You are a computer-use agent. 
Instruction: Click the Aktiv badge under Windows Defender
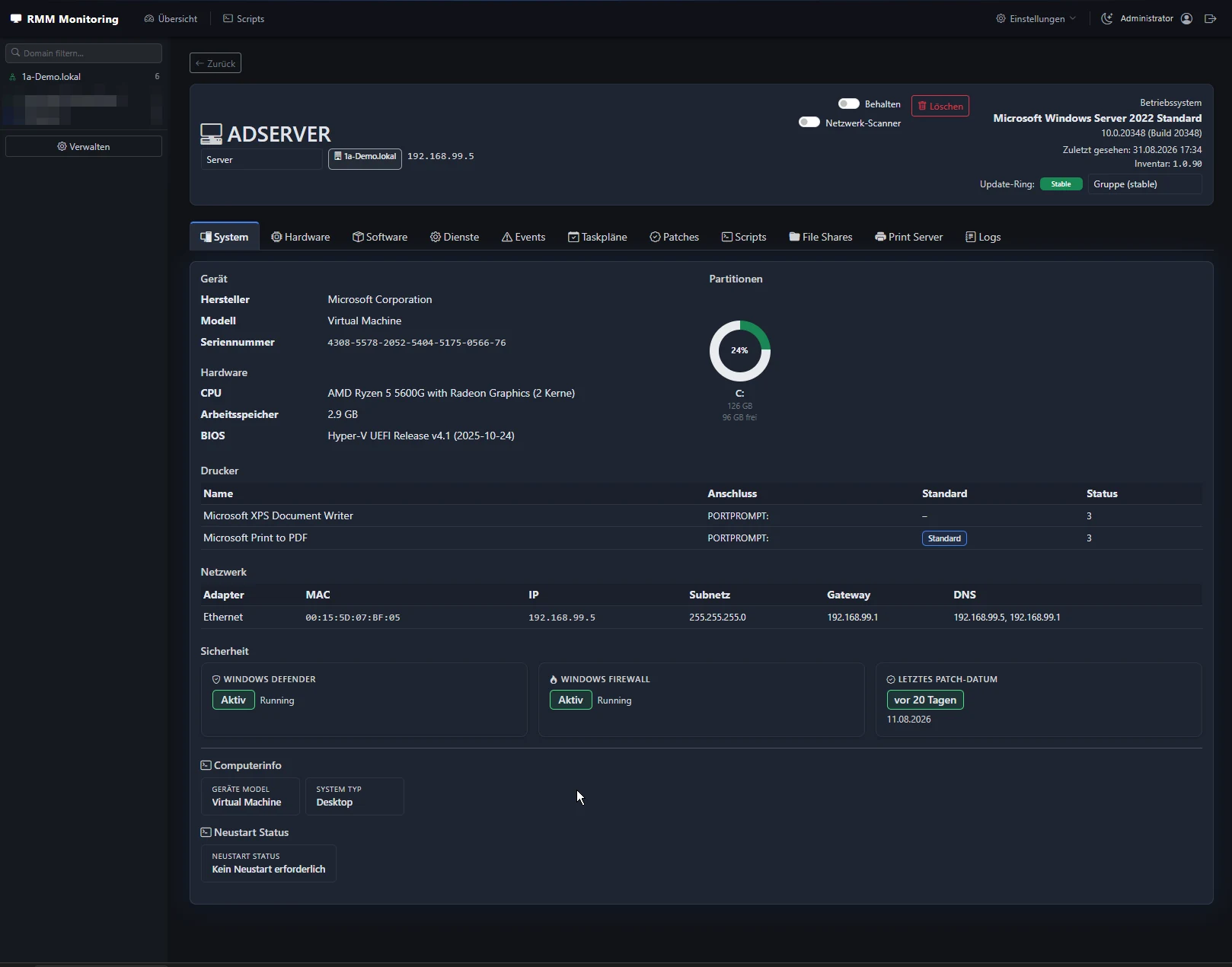coord(233,700)
